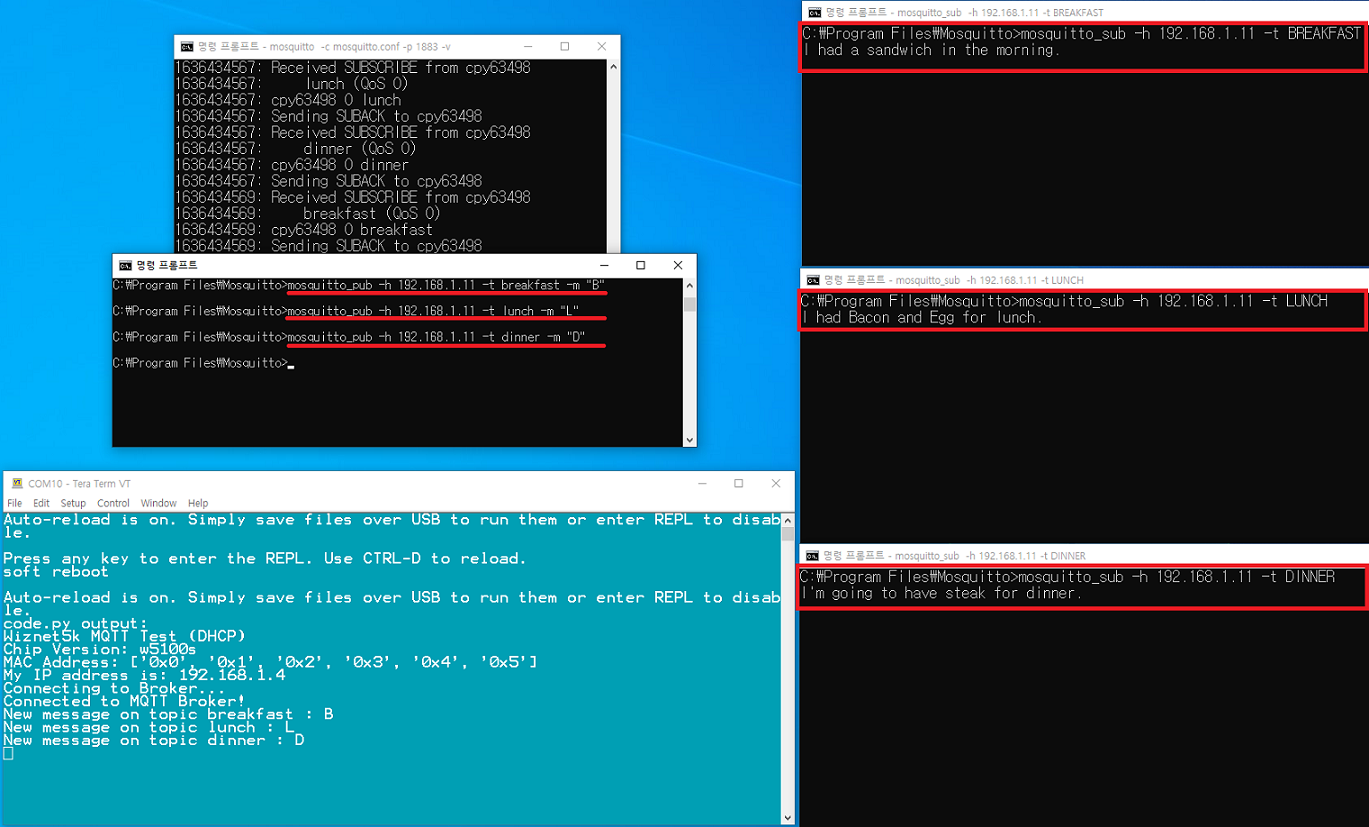1369x827 pixels.
Task: Click 'code.py output:' line in Tera Term
Action: (x=75, y=623)
